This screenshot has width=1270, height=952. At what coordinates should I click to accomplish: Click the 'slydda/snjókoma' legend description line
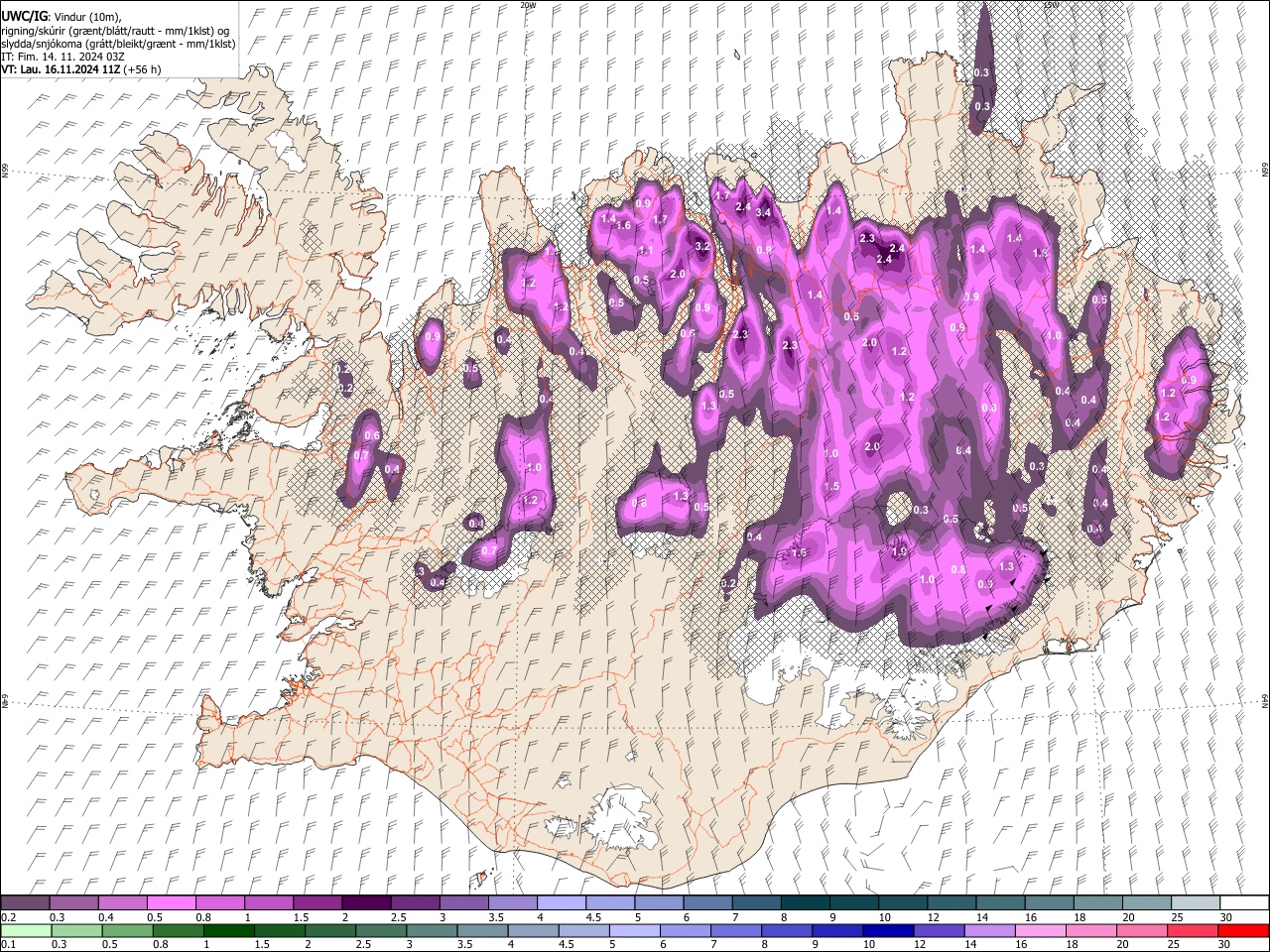pyautogui.click(x=117, y=45)
